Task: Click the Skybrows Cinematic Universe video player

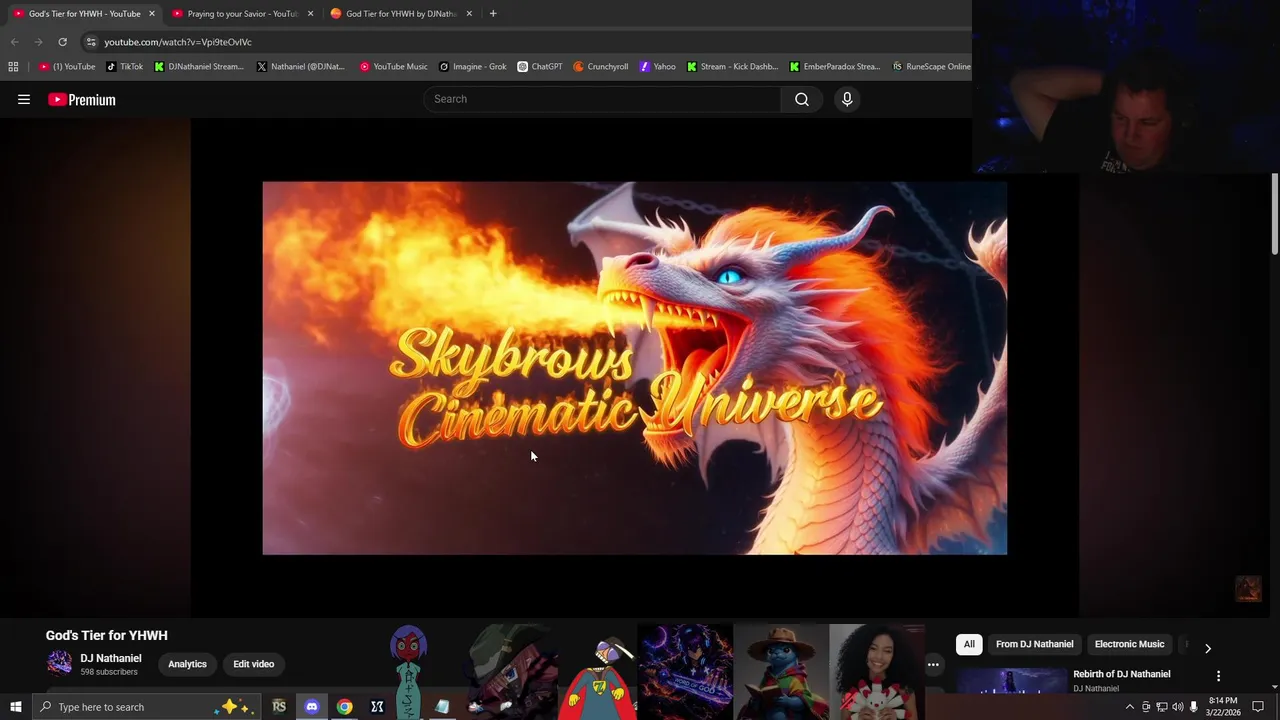Action: point(634,368)
